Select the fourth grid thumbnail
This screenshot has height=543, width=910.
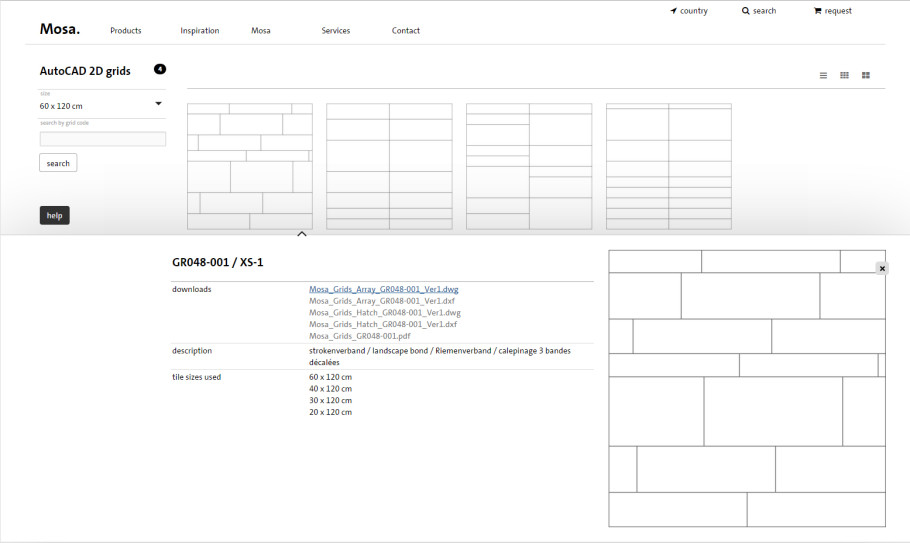[669, 166]
